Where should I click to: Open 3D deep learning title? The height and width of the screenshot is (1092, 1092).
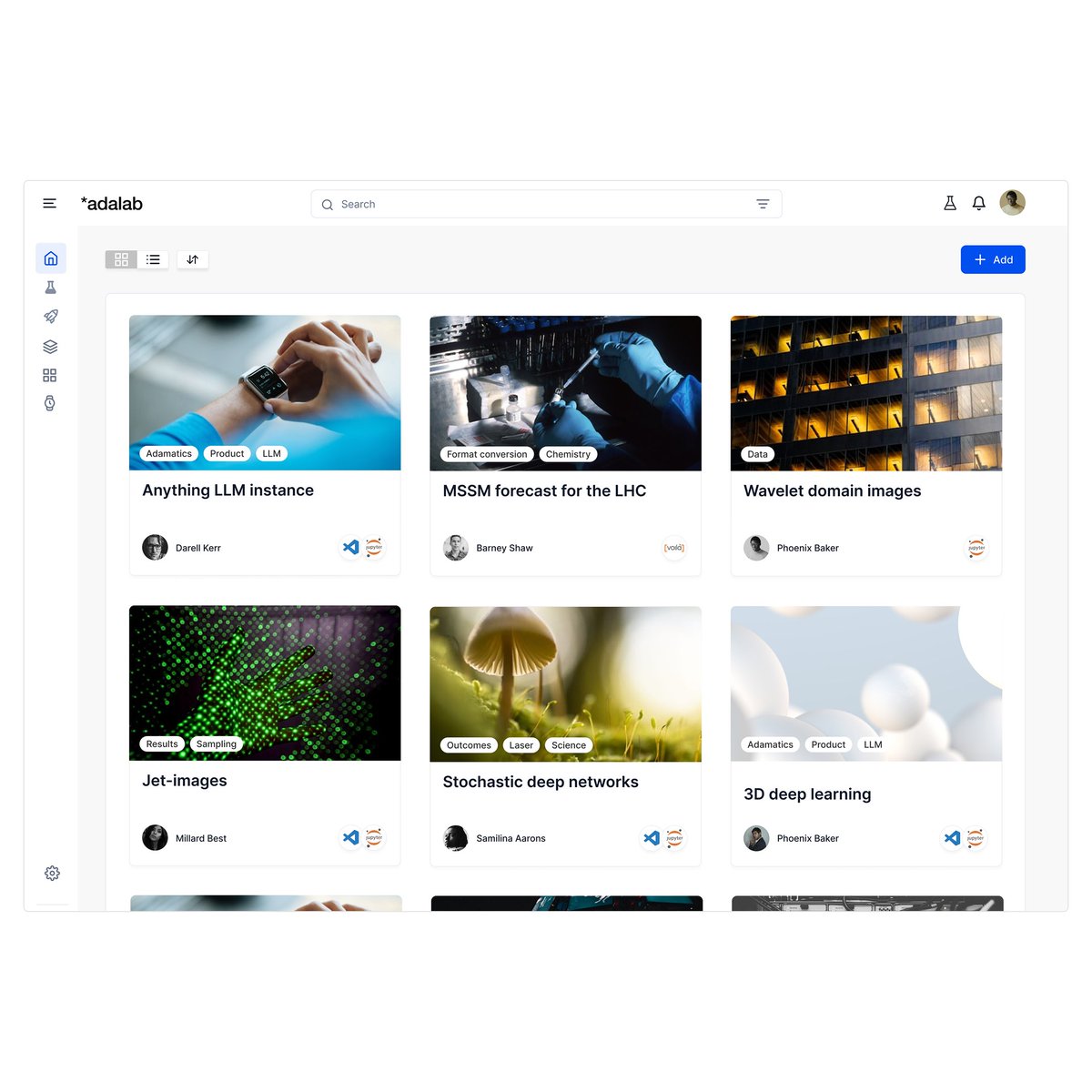click(x=807, y=794)
